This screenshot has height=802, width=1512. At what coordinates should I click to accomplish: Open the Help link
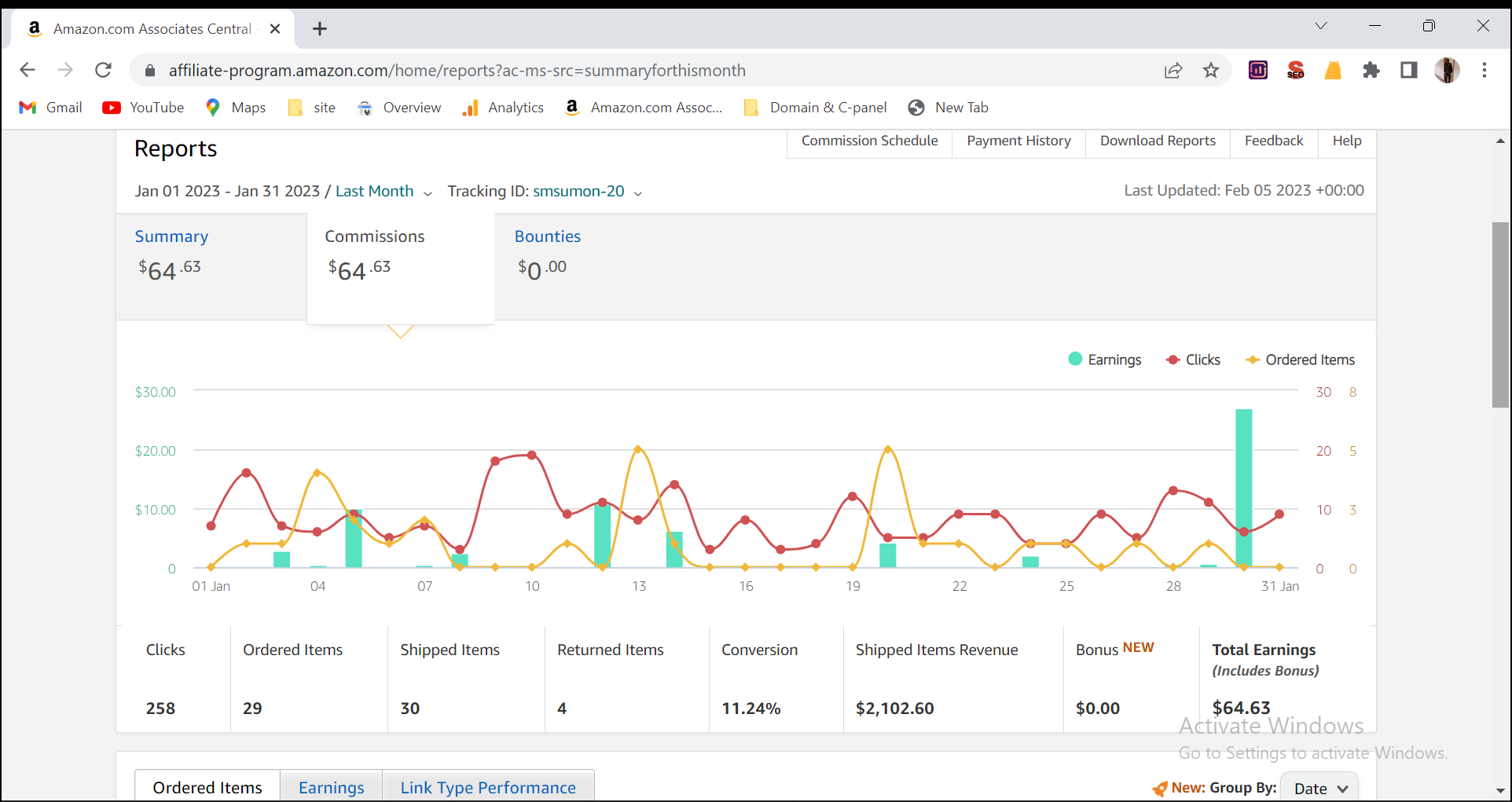click(1347, 141)
